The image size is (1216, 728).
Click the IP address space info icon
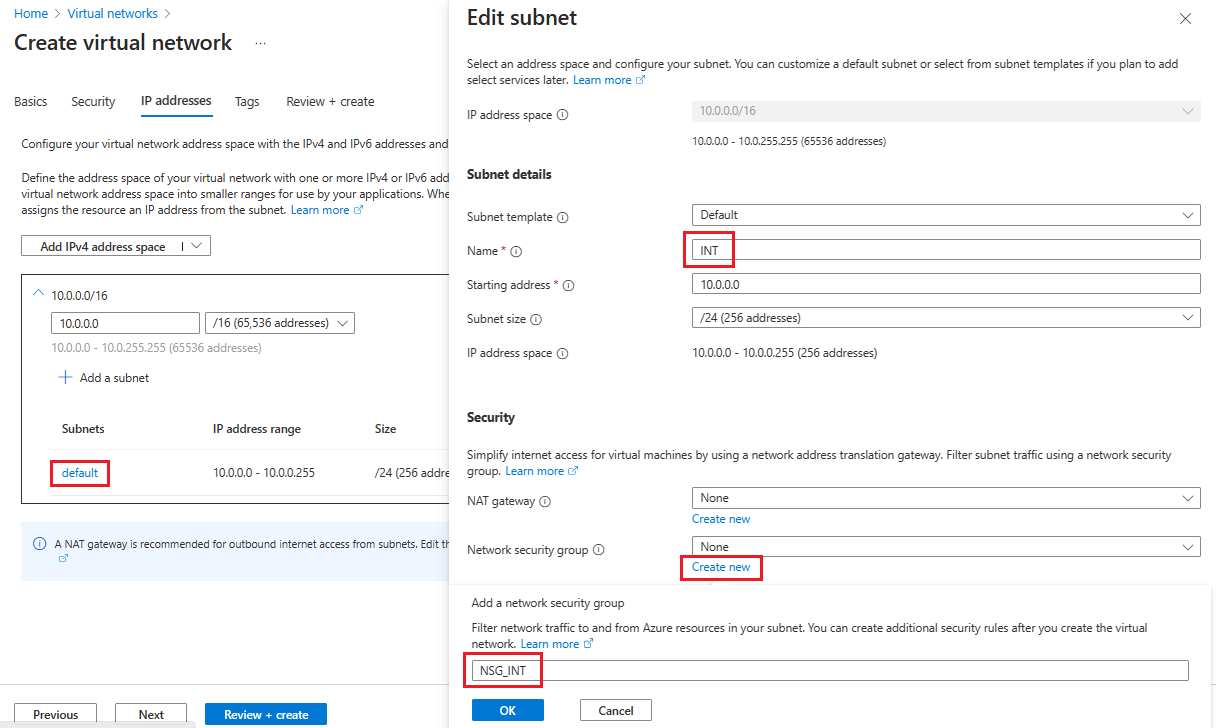562,114
